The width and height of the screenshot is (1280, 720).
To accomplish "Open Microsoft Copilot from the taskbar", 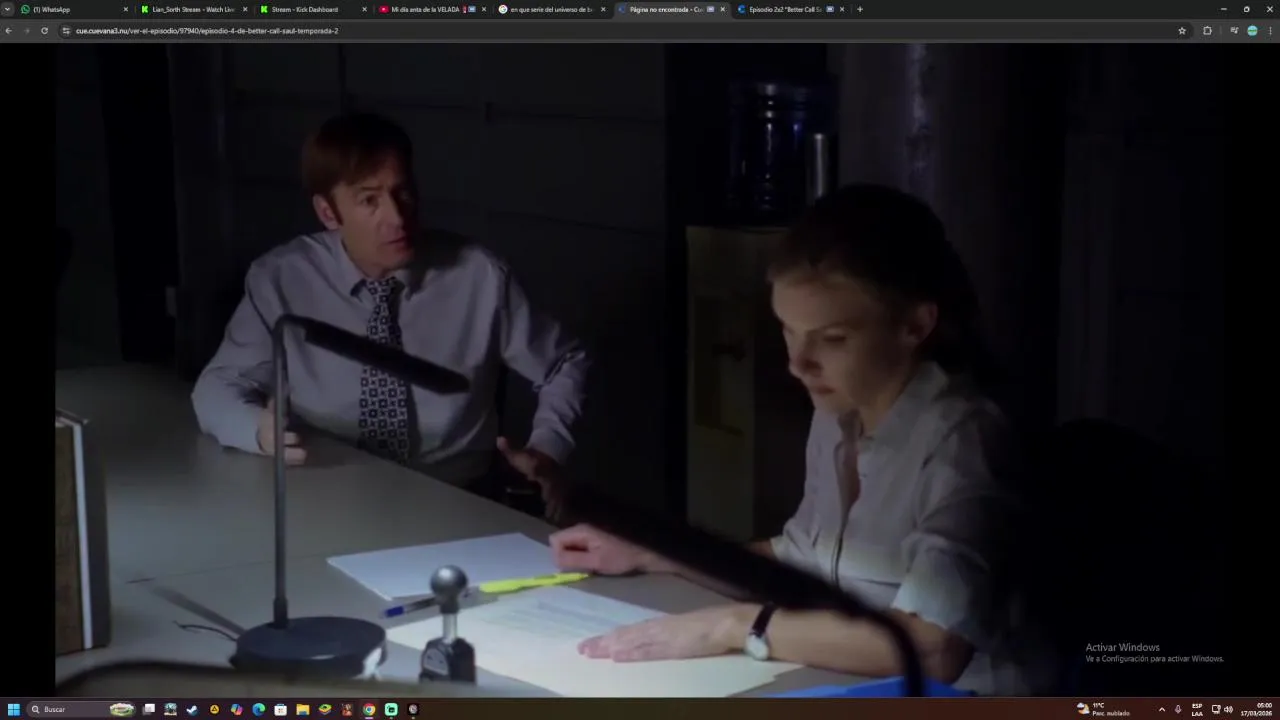I will pos(236,709).
